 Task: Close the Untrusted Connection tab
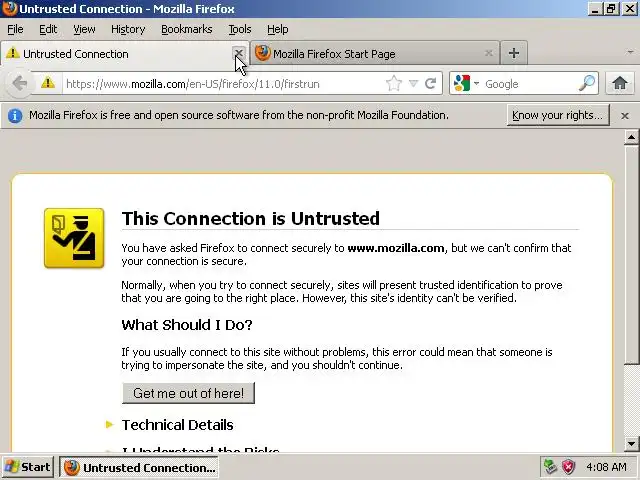(239, 53)
